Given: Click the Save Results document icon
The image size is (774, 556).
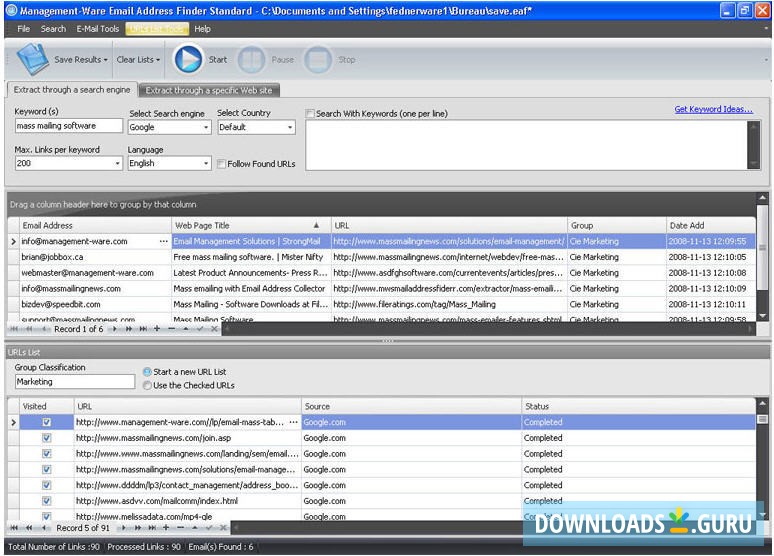Looking at the screenshot, I should coord(32,60).
